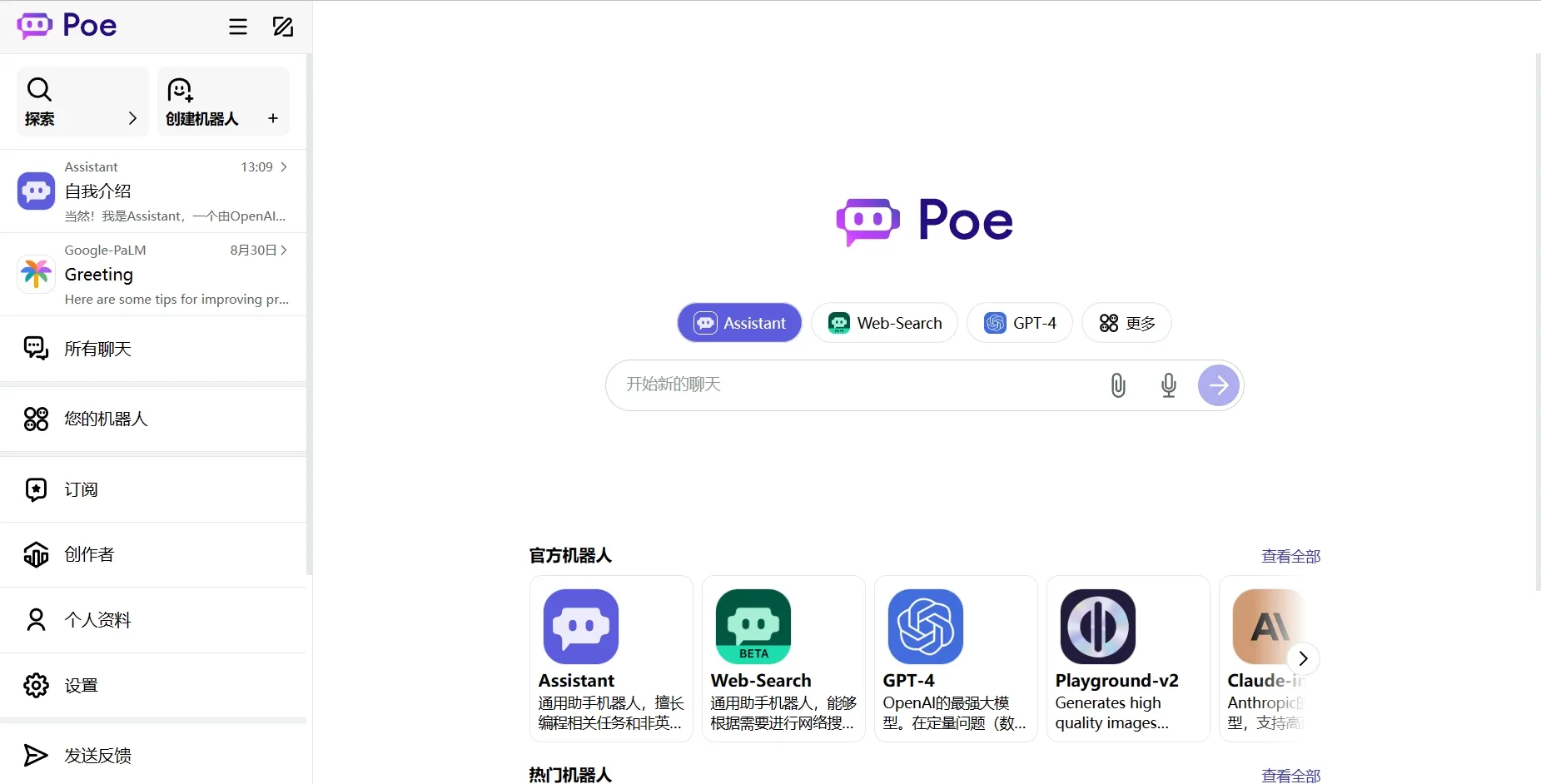Click the Poe logo in sidebar header
This screenshot has height=784, width=1541.
coord(67,26)
